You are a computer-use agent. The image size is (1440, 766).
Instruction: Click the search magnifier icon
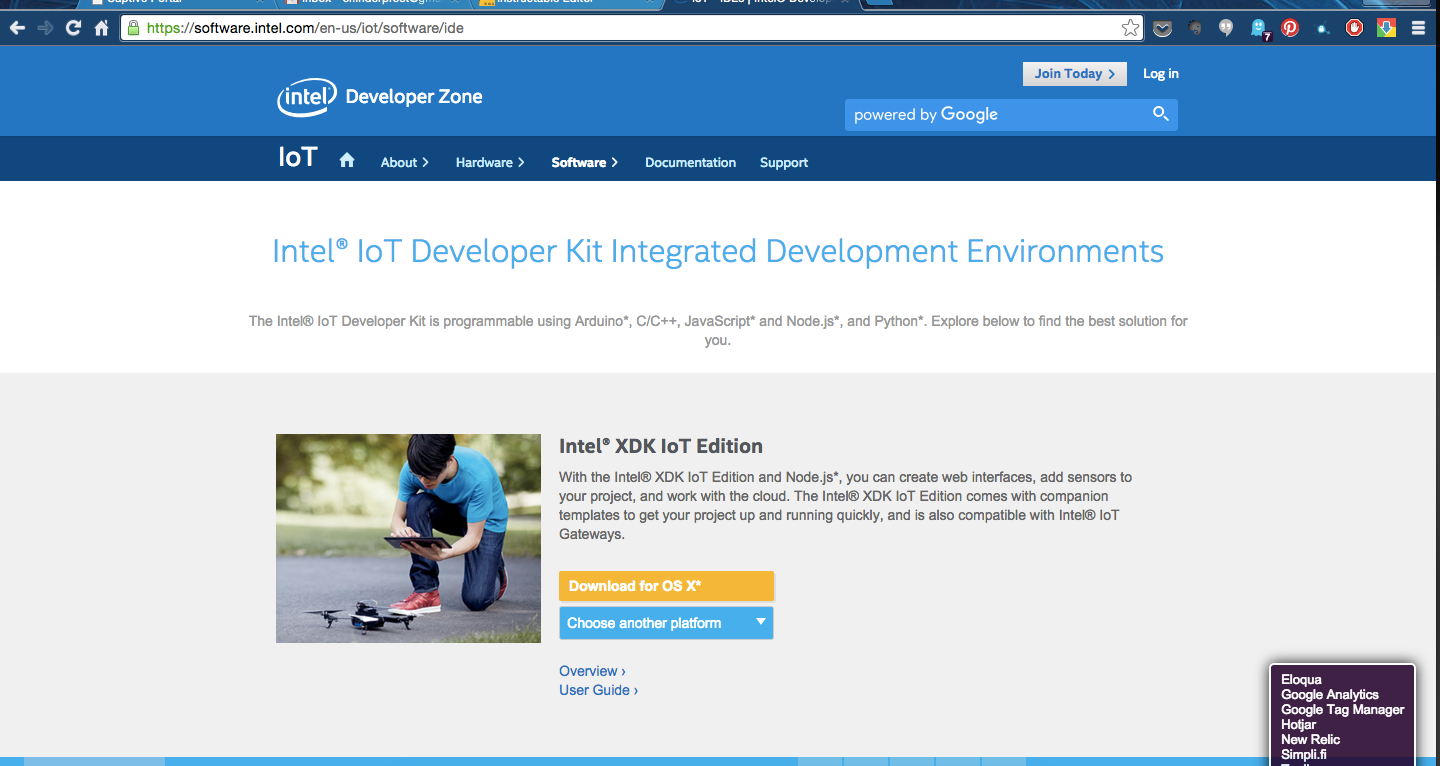coord(1160,114)
